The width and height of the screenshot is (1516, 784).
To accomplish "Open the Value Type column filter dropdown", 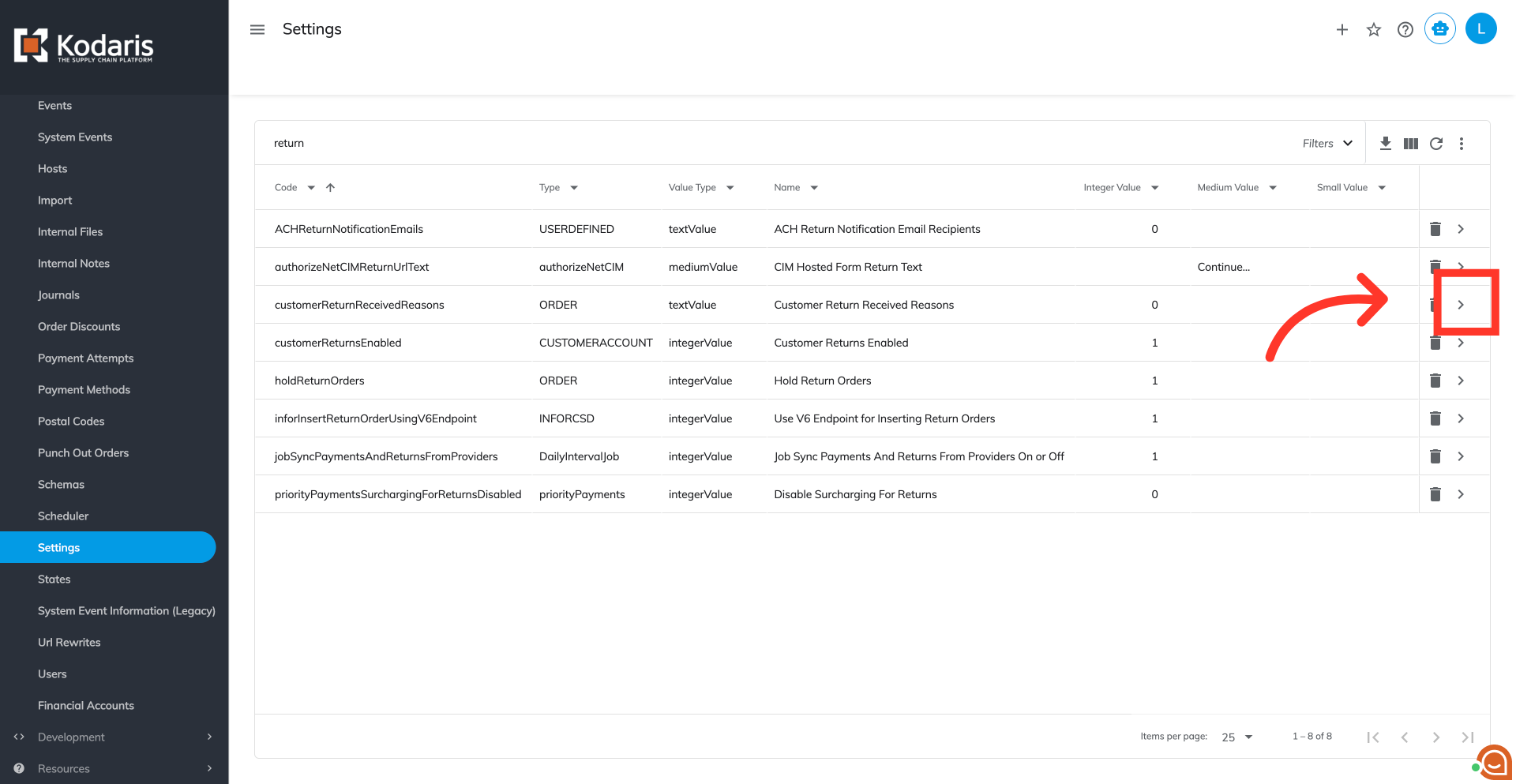I will point(730,187).
